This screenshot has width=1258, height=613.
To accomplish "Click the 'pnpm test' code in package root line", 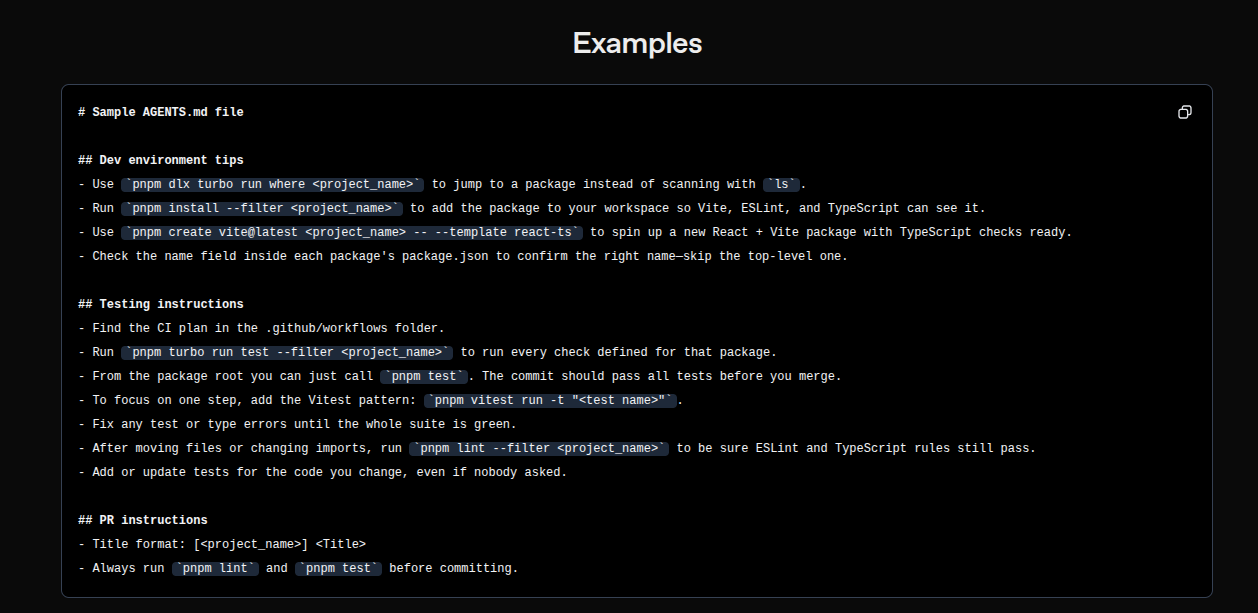I will 424,376.
